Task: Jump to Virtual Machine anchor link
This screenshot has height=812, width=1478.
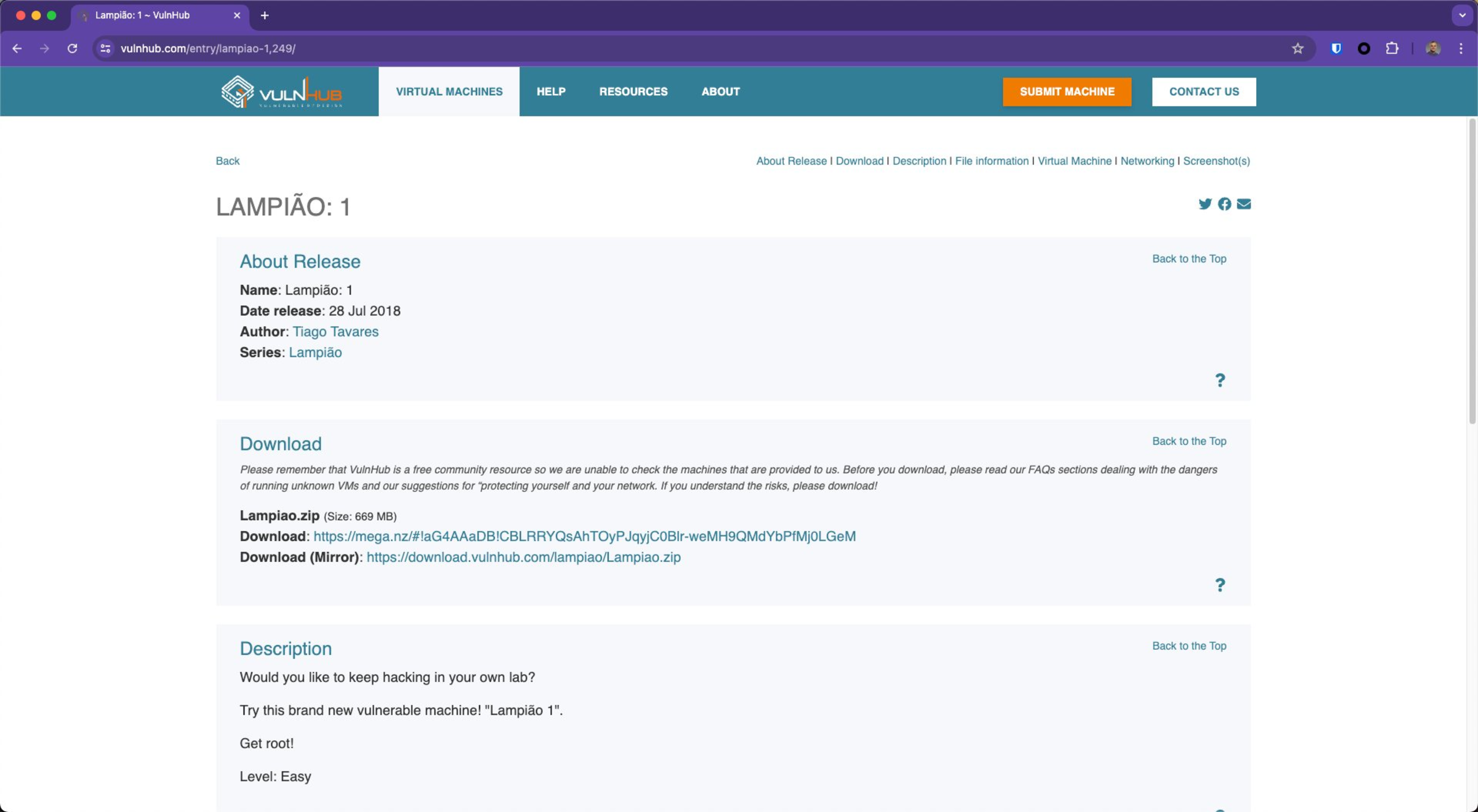Action: [1075, 161]
